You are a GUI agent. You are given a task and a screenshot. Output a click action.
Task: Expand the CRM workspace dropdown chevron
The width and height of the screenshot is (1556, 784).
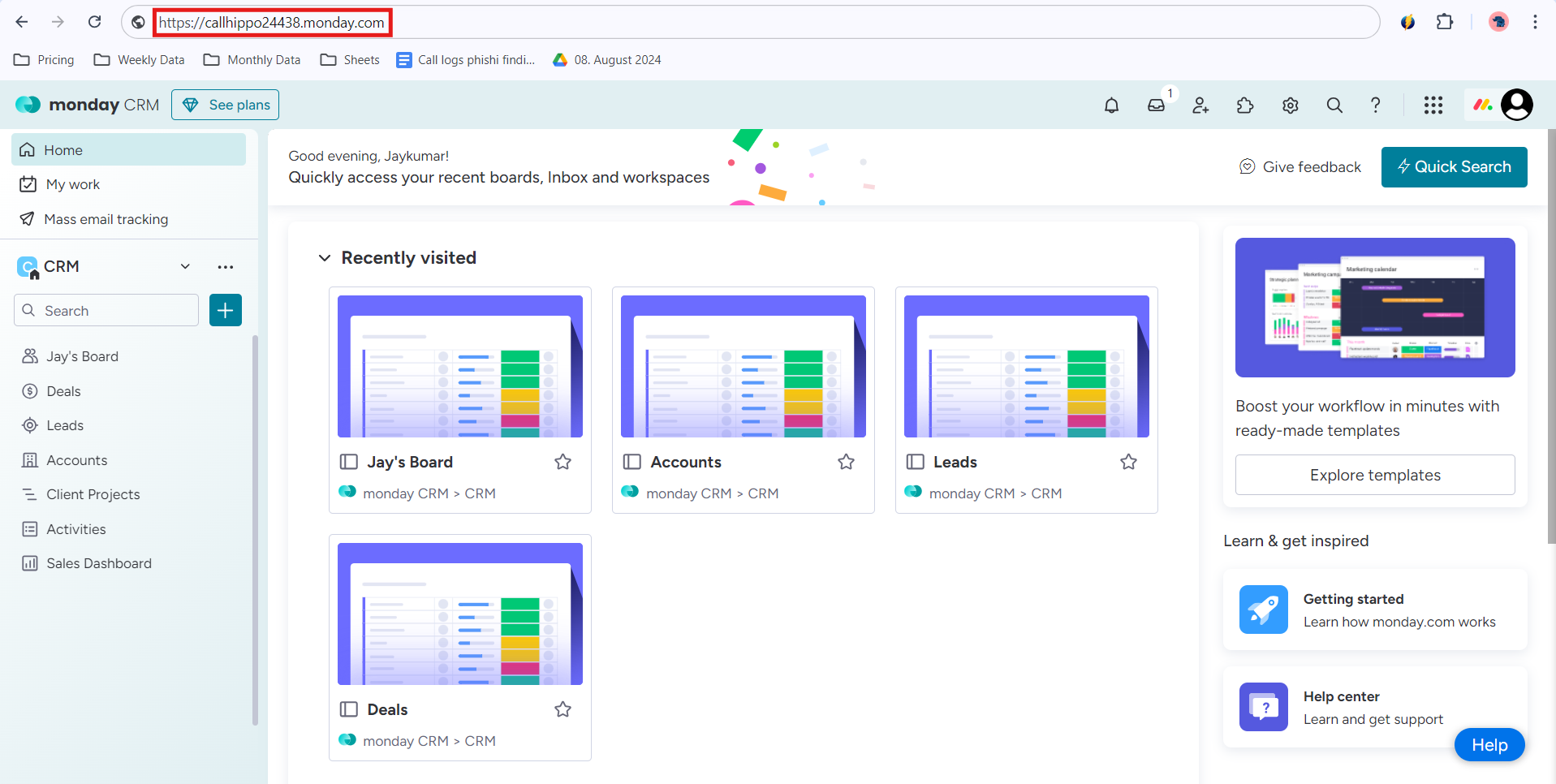click(x=185, y=266)
